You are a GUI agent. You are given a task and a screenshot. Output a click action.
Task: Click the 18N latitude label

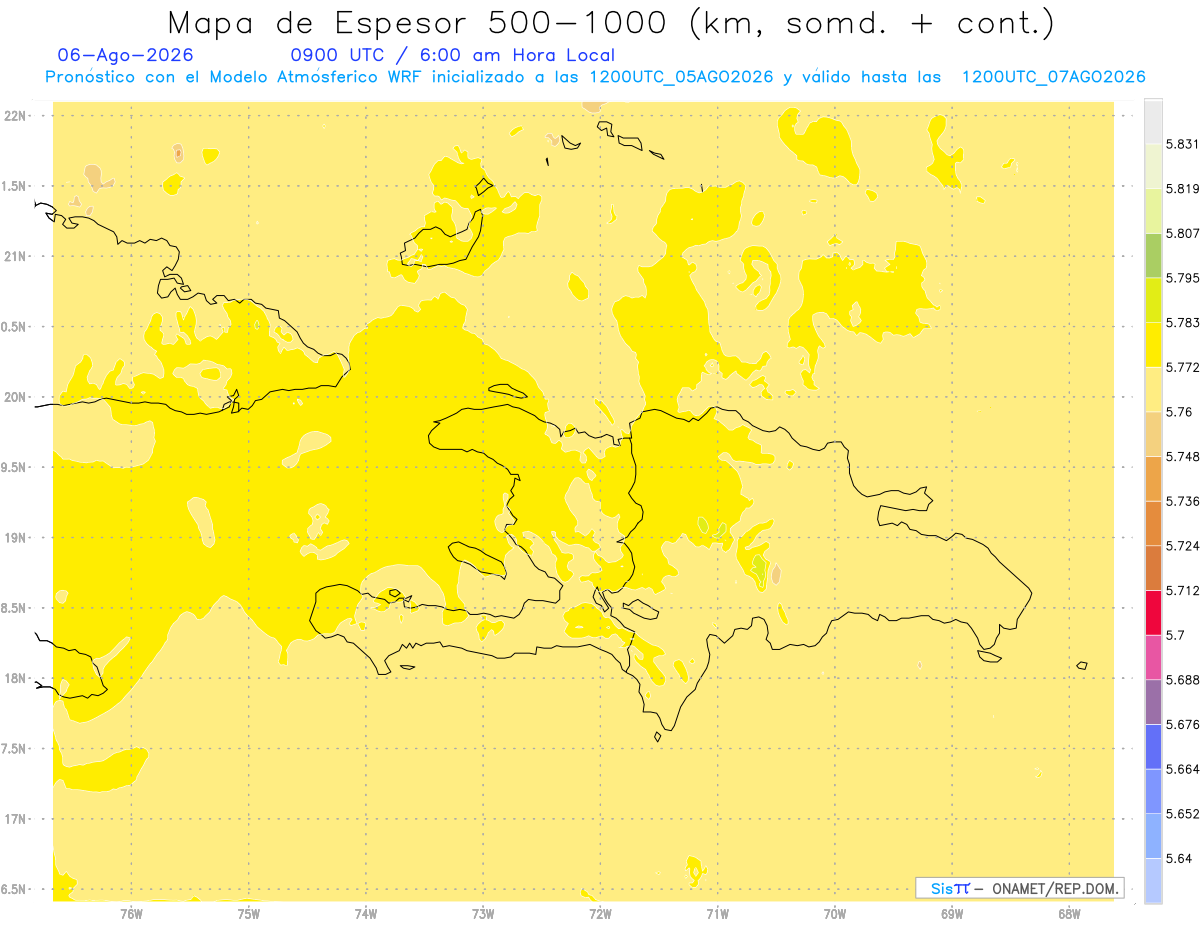tap(15, 679)
